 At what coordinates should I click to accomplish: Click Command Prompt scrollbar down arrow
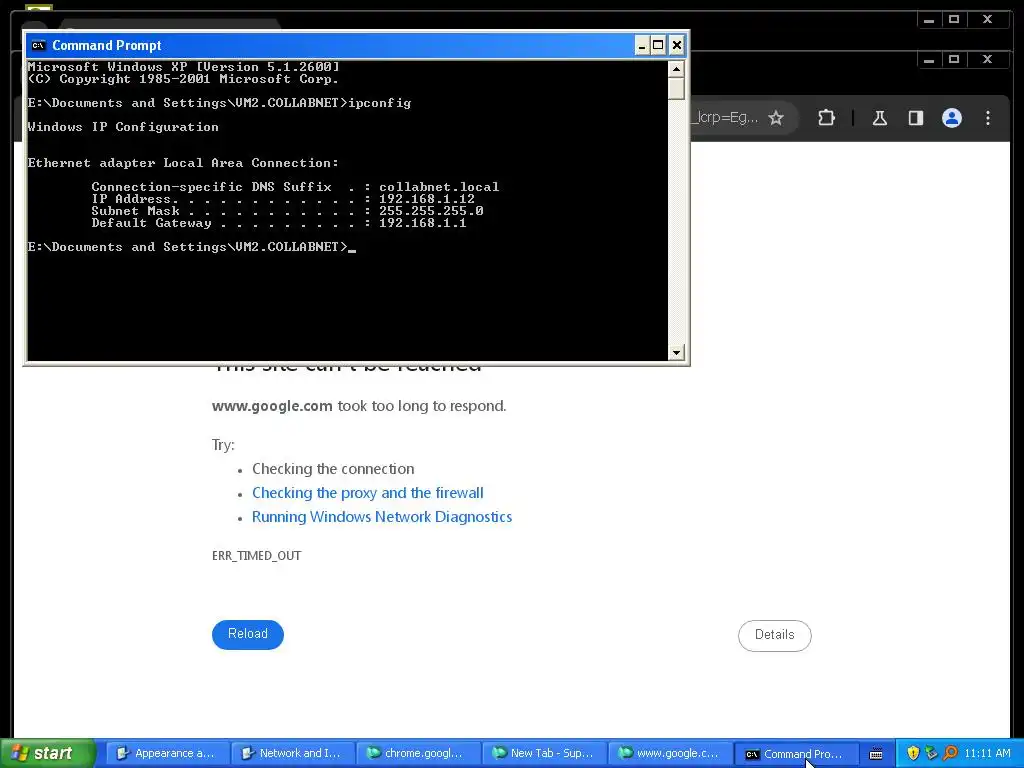pyautogui.click(x=676, y=353)
